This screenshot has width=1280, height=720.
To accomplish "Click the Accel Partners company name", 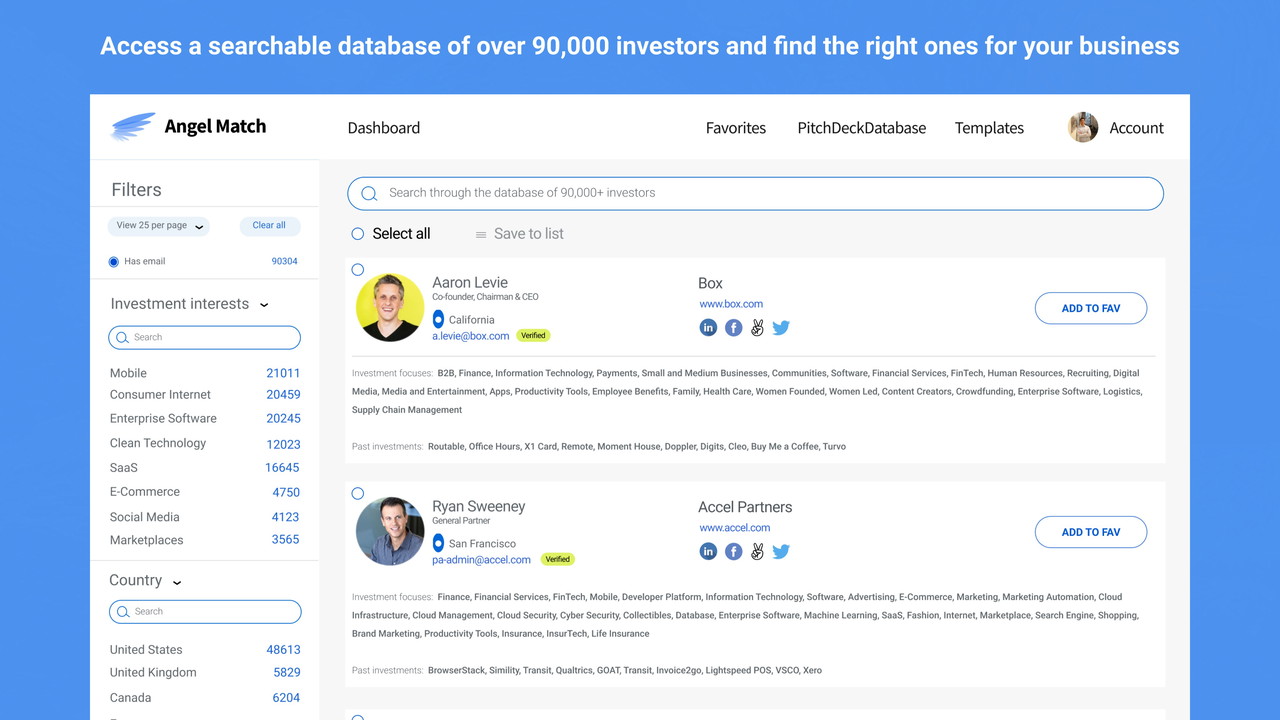I will 745,507.
